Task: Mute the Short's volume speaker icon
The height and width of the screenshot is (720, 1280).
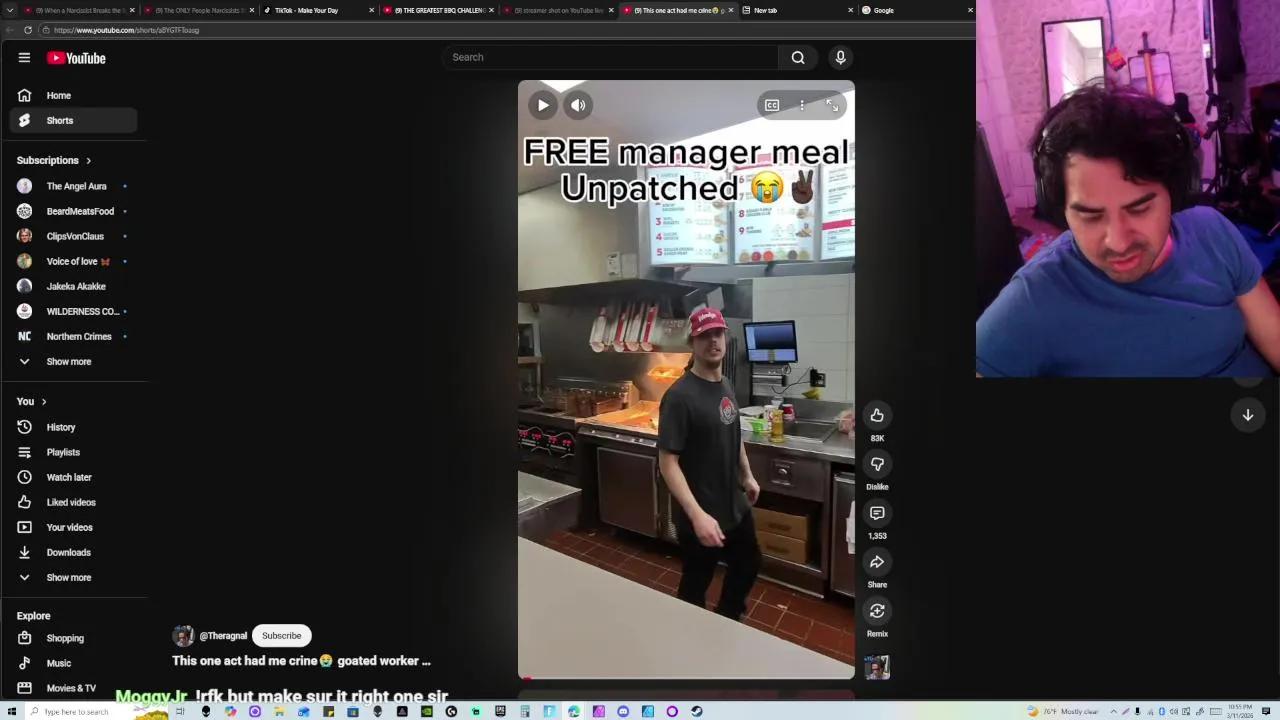Action: pos(578,105)
